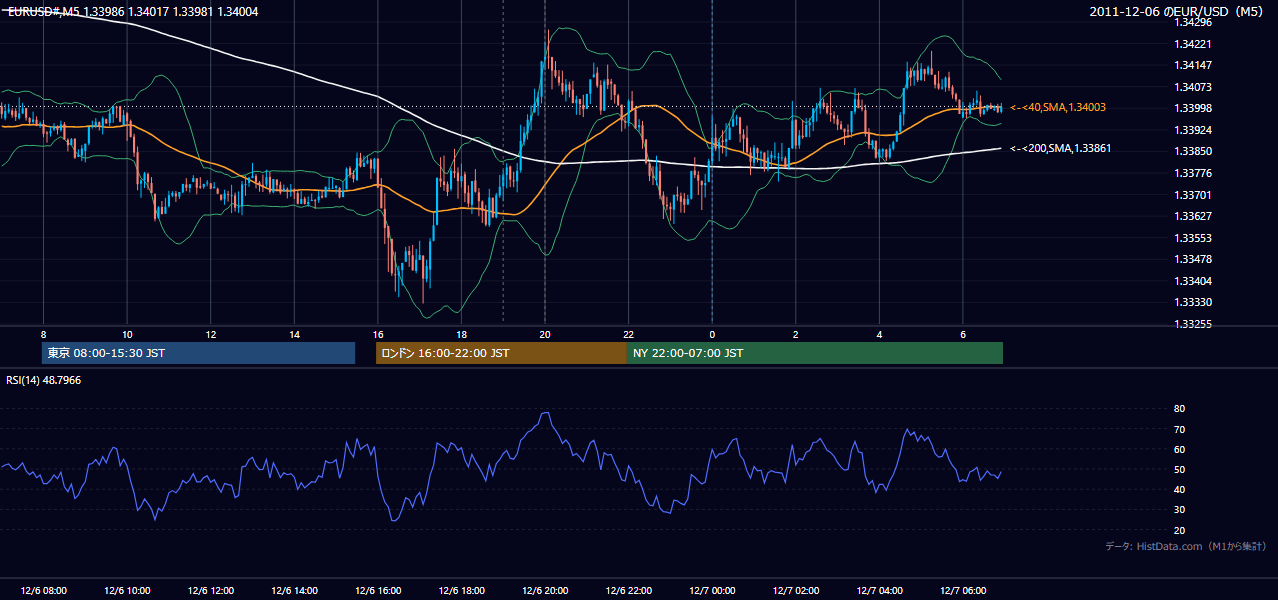Click bottom time label 12/7 00:00

[x=712, y=591]
